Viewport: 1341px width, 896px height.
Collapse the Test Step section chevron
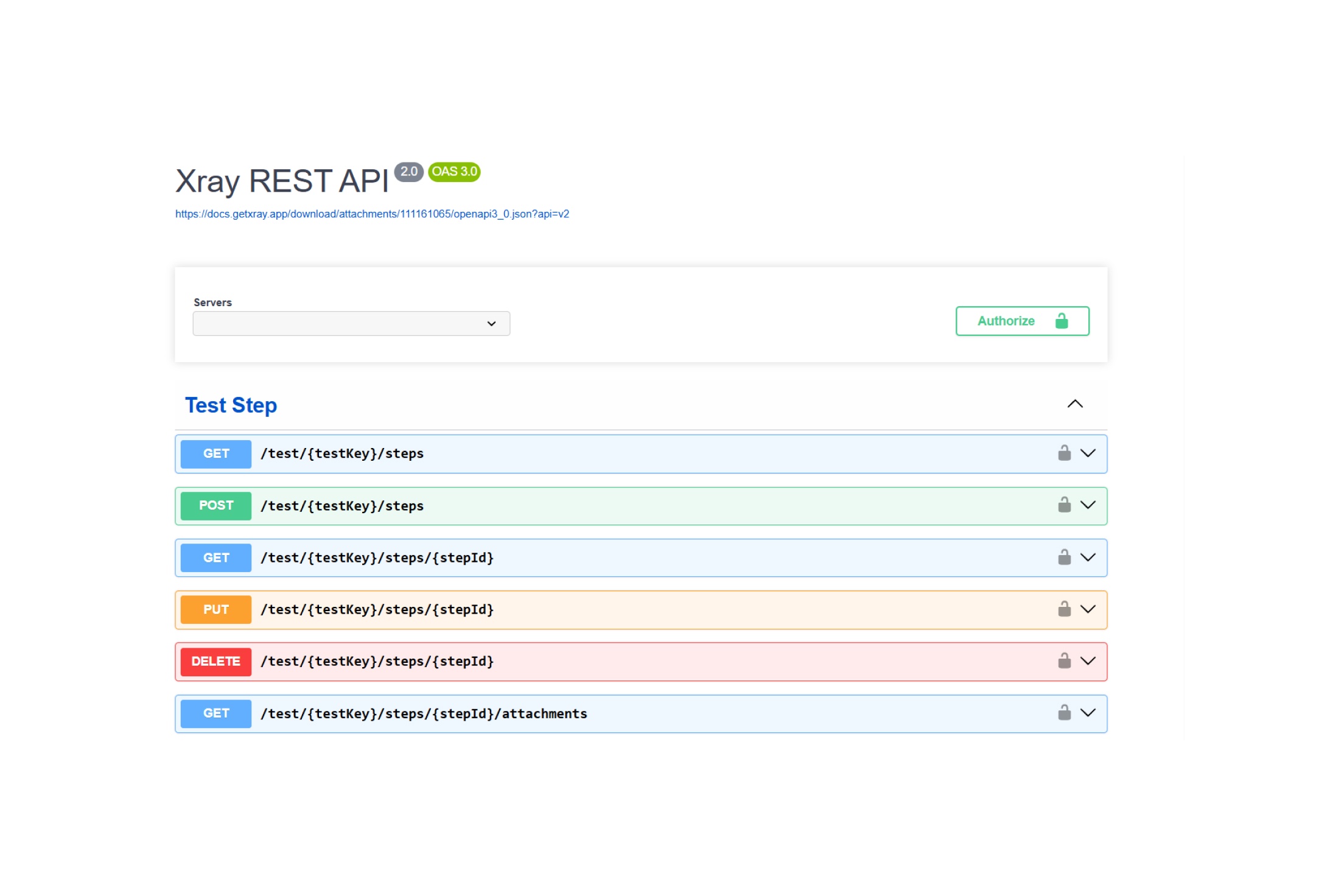click(x=1075, y=404)
